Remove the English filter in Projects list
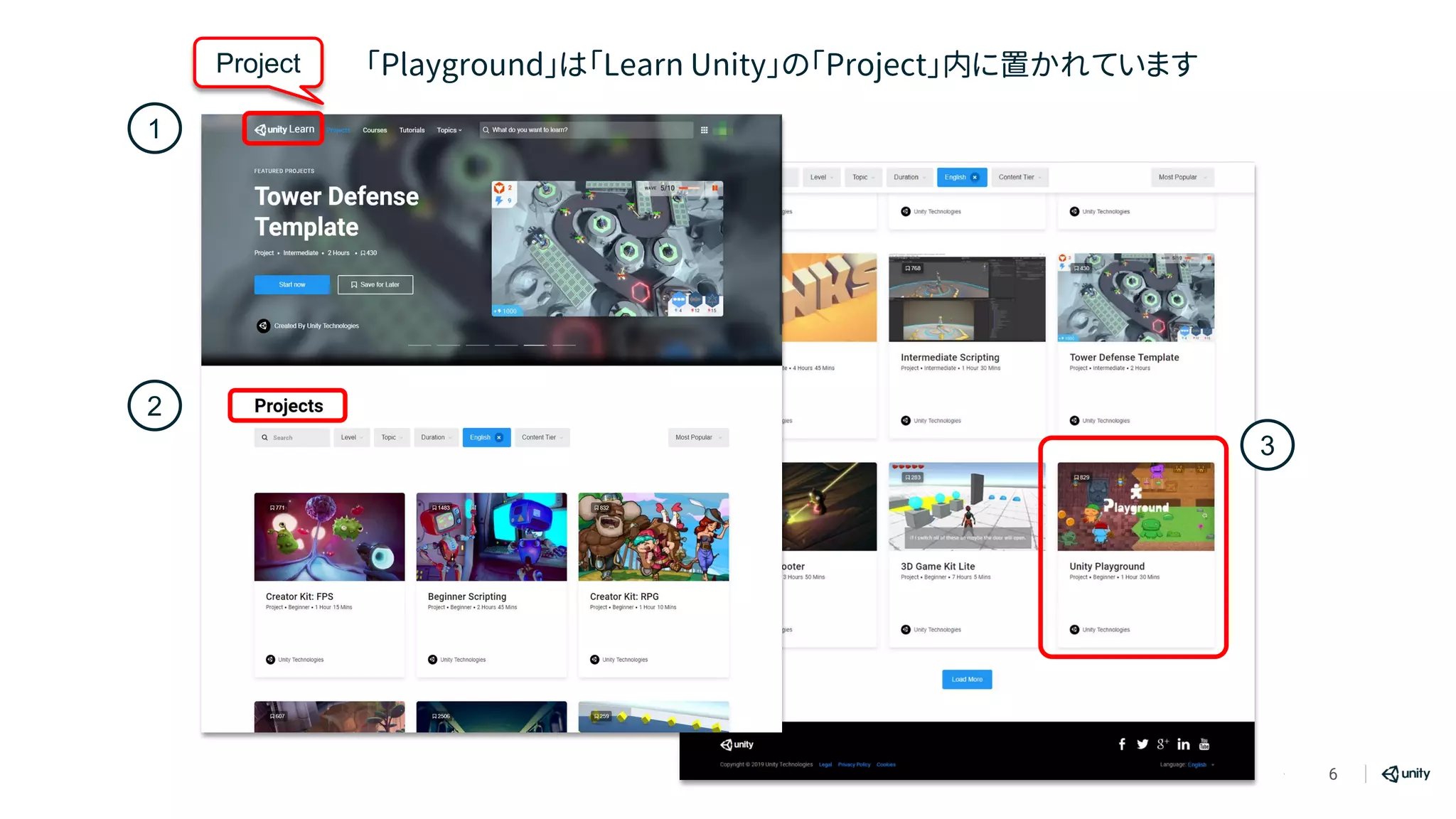The height and width of the screenshot is (819, 1456). (499, 437)
